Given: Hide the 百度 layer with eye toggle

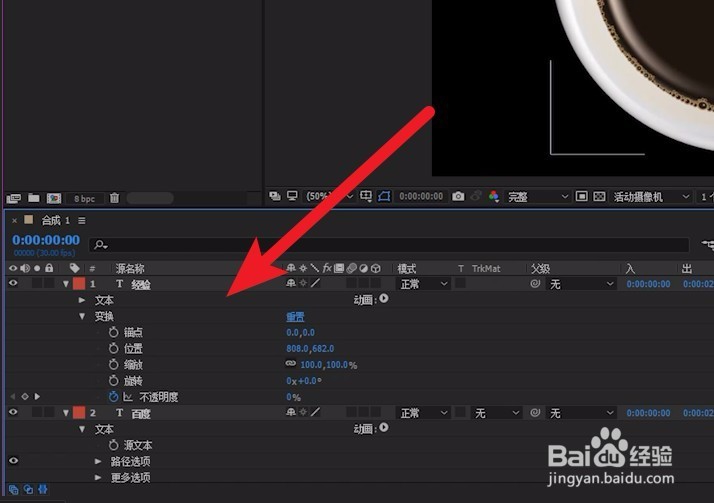Looking at the screenshot, I should (x=13, y=412).
